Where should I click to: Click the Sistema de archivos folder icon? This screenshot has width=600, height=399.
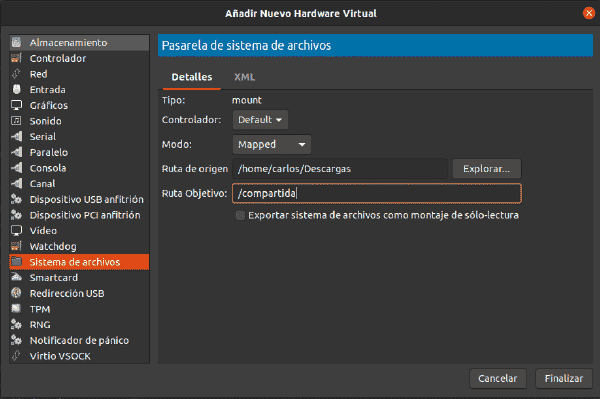16,262
